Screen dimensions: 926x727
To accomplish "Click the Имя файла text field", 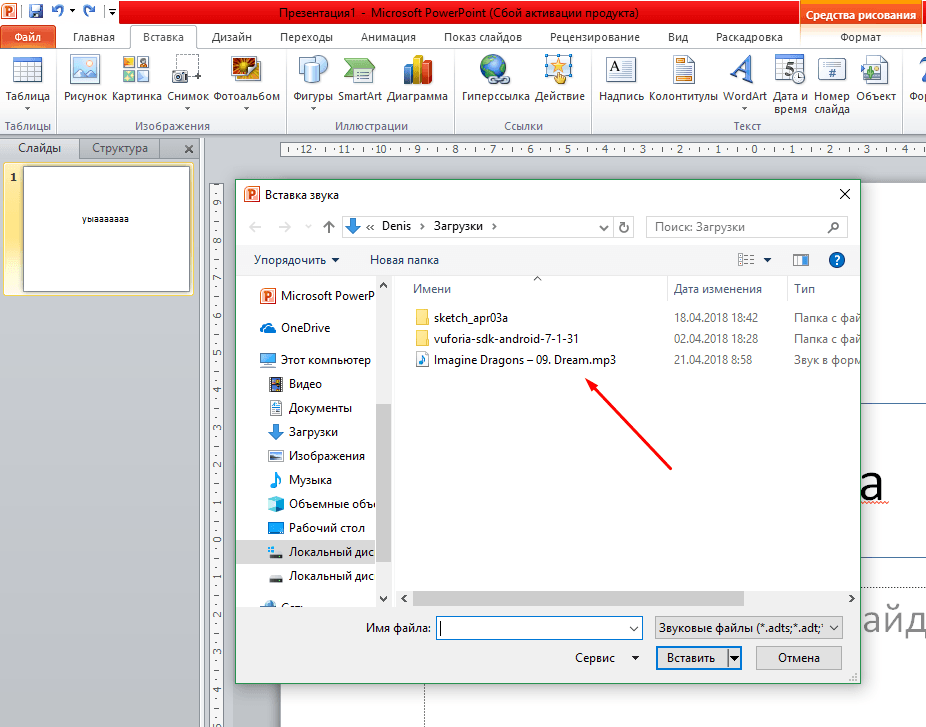I will point(533,628).
